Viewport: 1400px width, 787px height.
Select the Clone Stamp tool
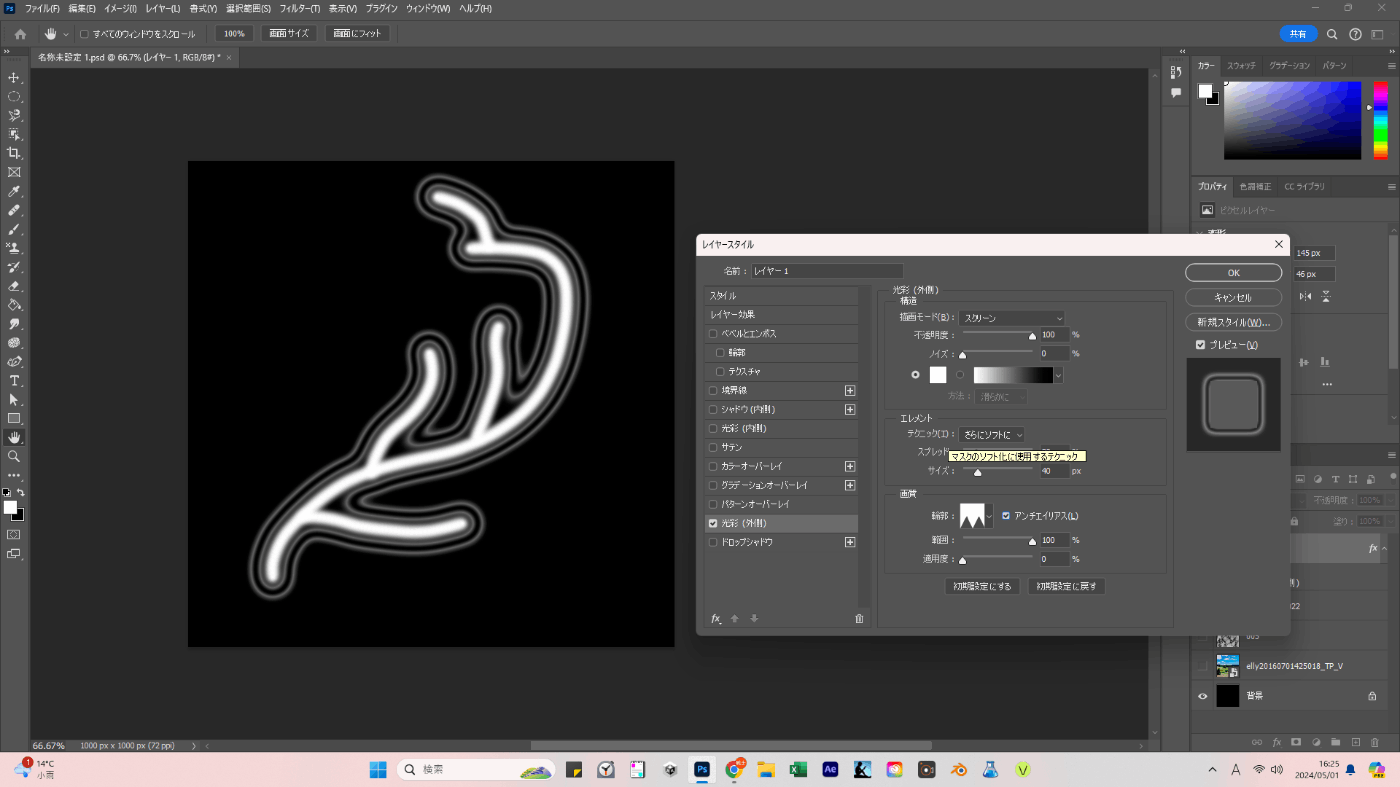click(x=14, y=248)
